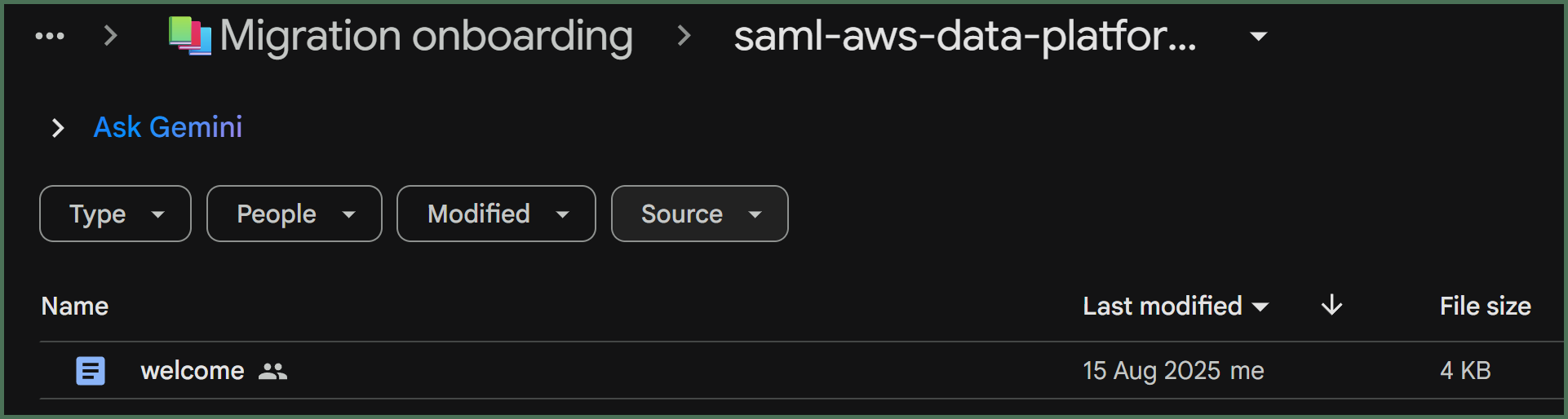Open the Type filter dropdown

pyautogui.click(x=115, y=214)
